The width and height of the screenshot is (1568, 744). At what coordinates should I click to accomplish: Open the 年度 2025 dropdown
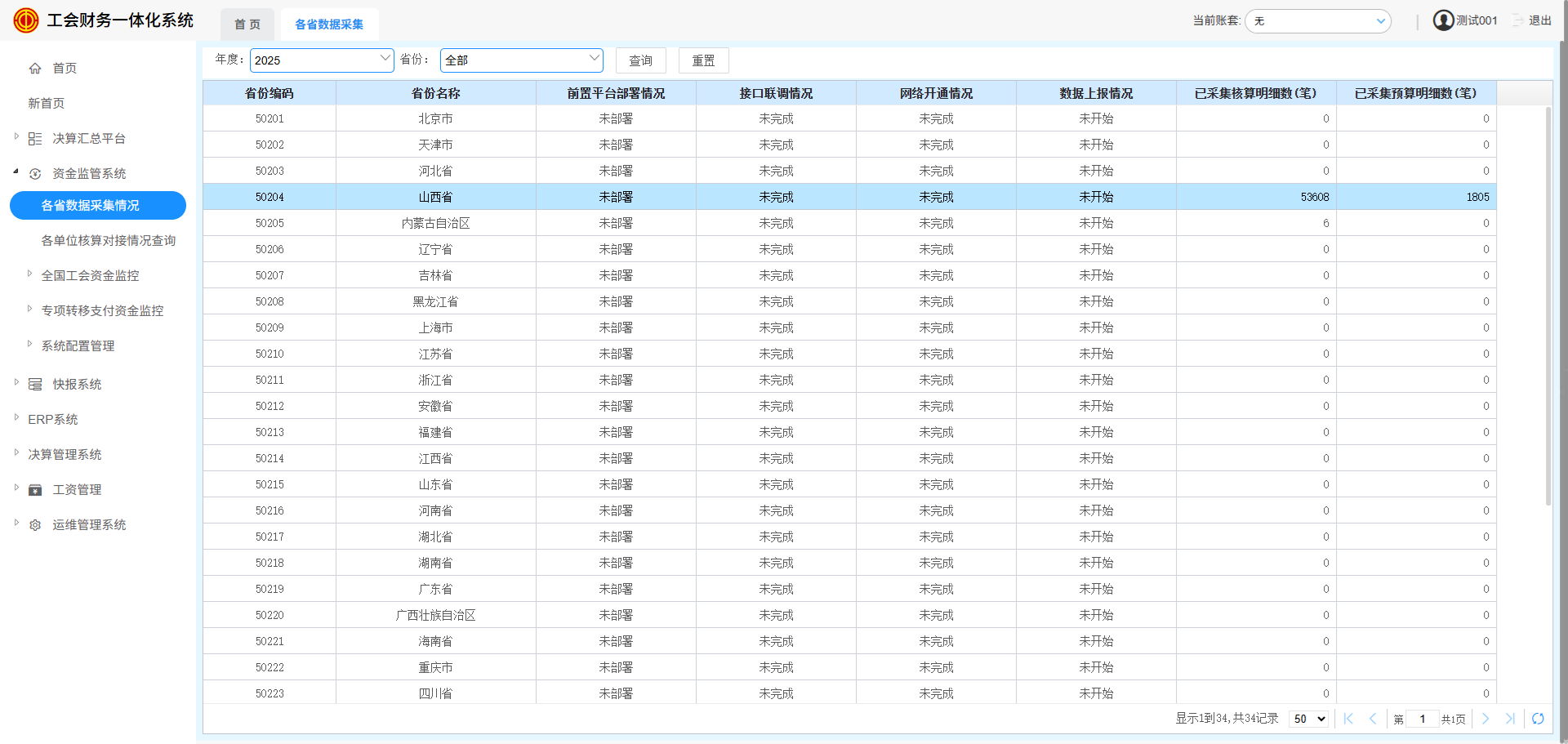[x=322, y=60]
